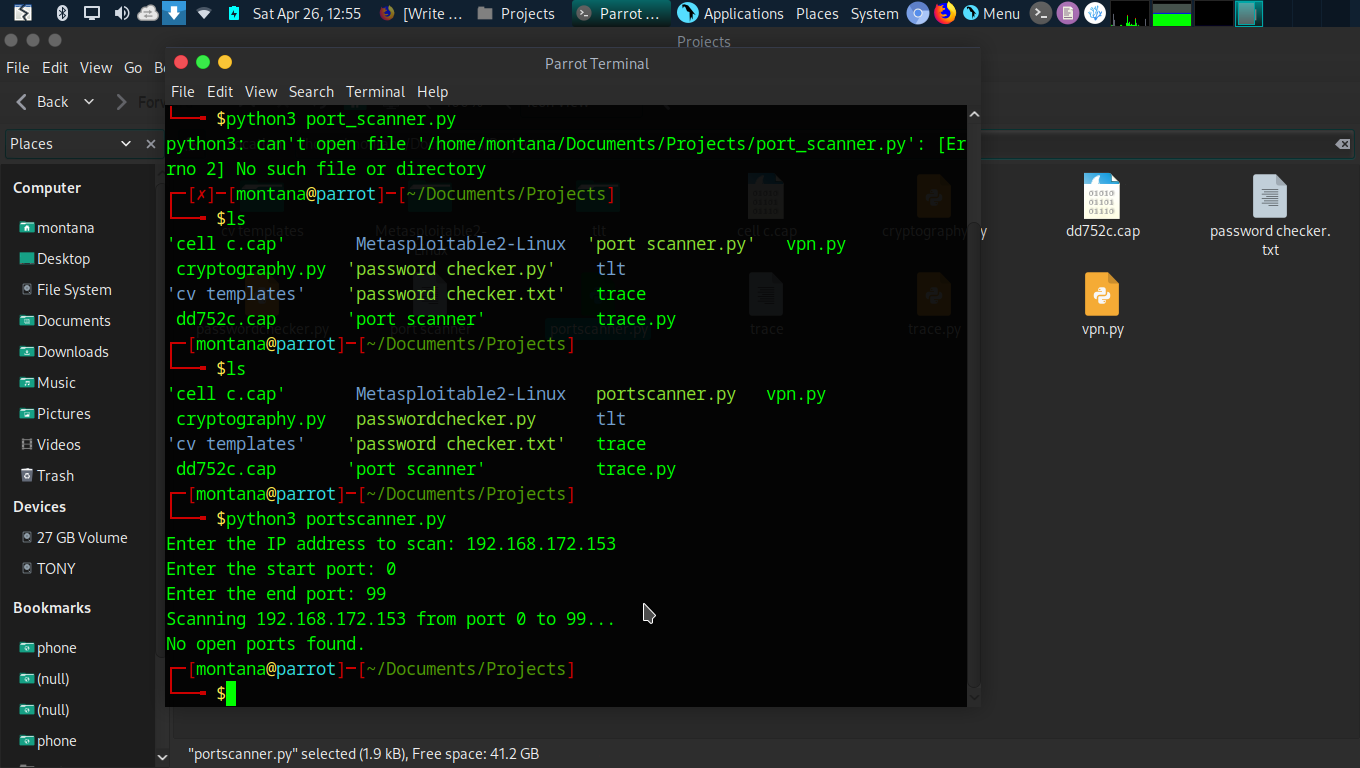Launch Chromium from the top panel
This screenshot has height=768, width=1360.
[x=917, y=13]
